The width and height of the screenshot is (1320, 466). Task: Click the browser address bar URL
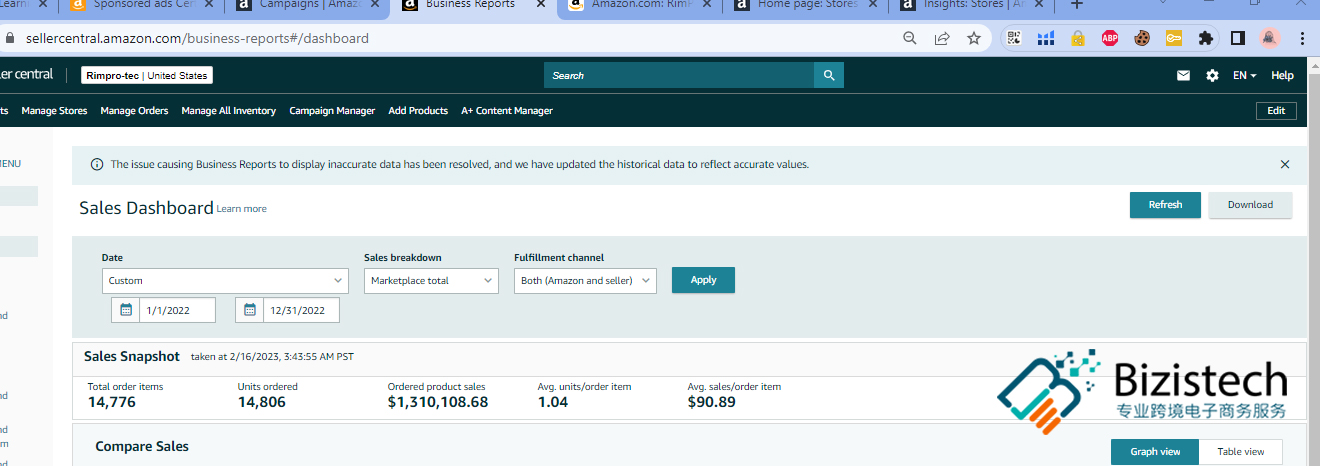coord(197,39)
